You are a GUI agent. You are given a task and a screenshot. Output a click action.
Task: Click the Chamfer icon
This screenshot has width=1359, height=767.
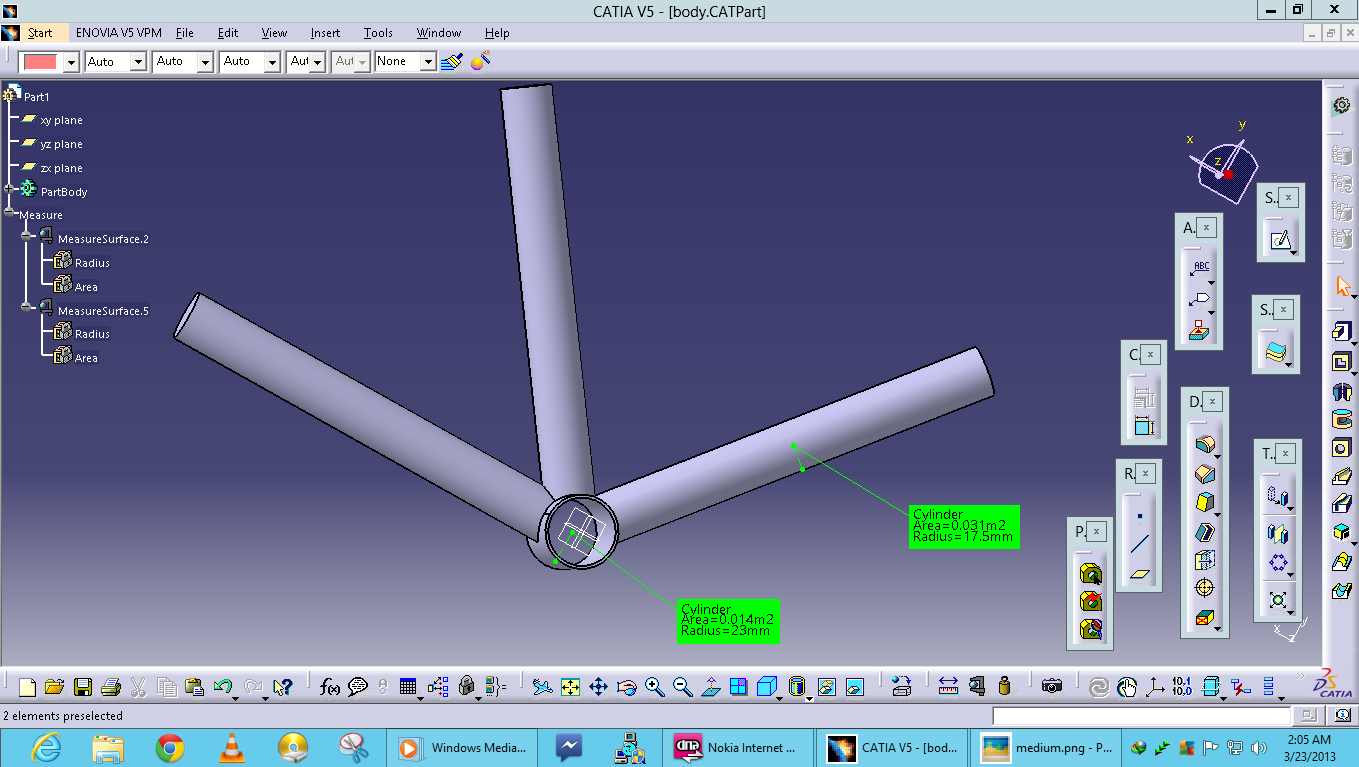[x=1204, y=474]
